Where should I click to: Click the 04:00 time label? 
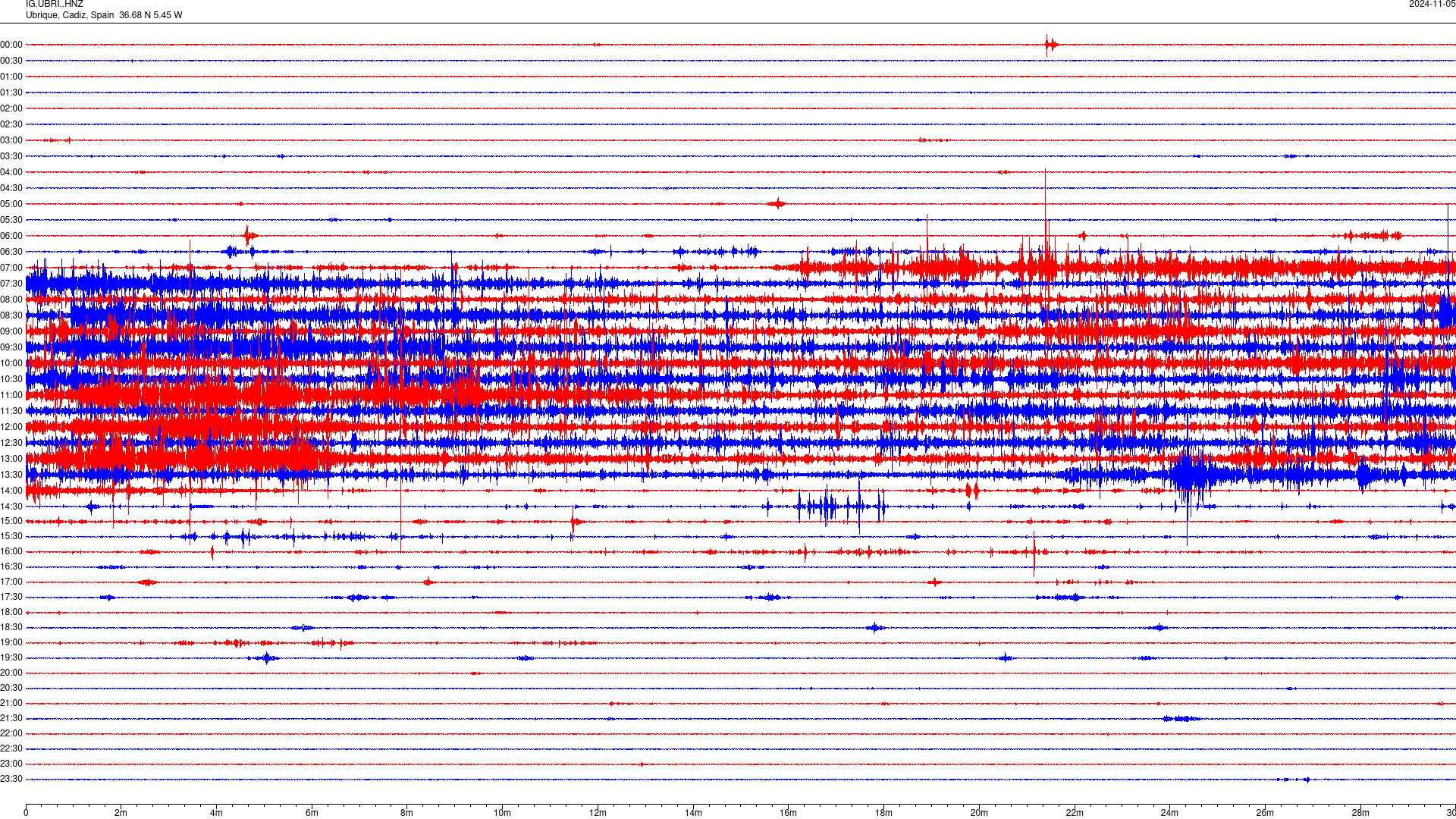[x=11, y=172]
